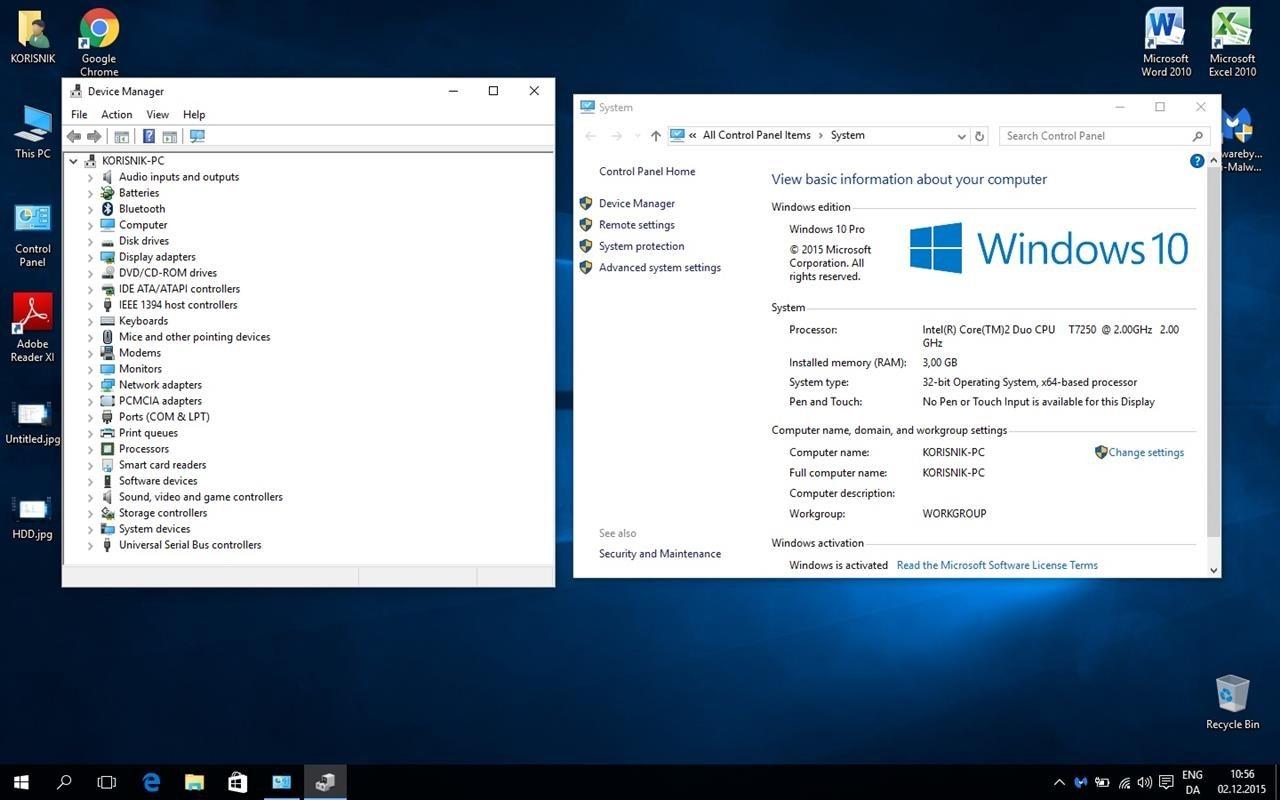Select the Recycle Bin icon
1280x800 pixels.
pyautogui.click(x=1232, y=702)
